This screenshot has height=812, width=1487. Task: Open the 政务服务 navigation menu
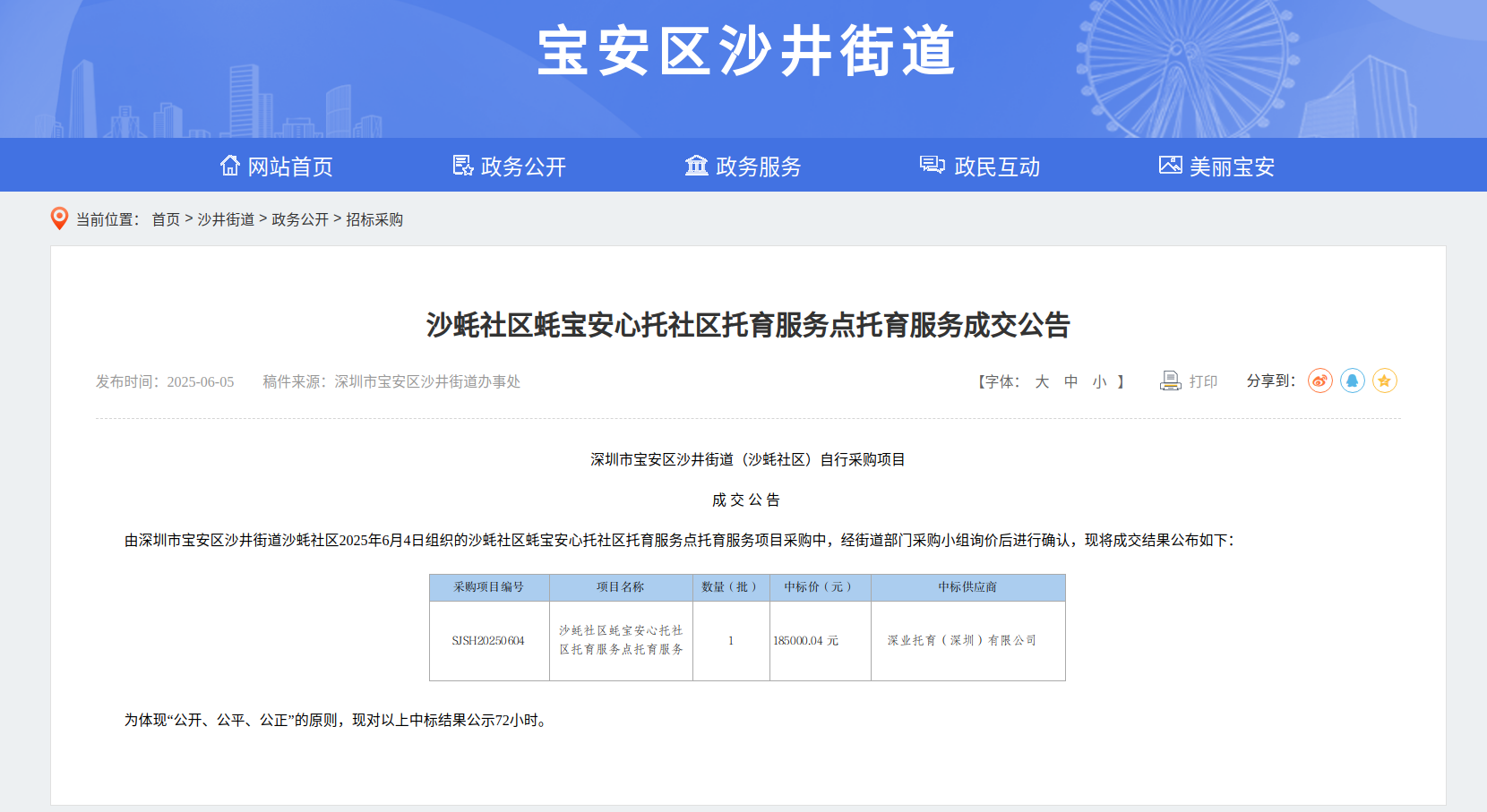[758, 167]
